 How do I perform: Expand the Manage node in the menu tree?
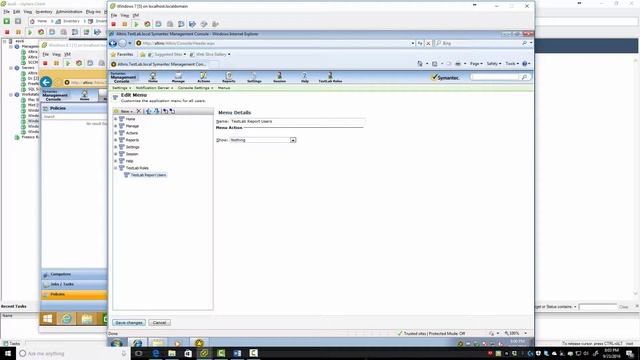click(116, 126)
